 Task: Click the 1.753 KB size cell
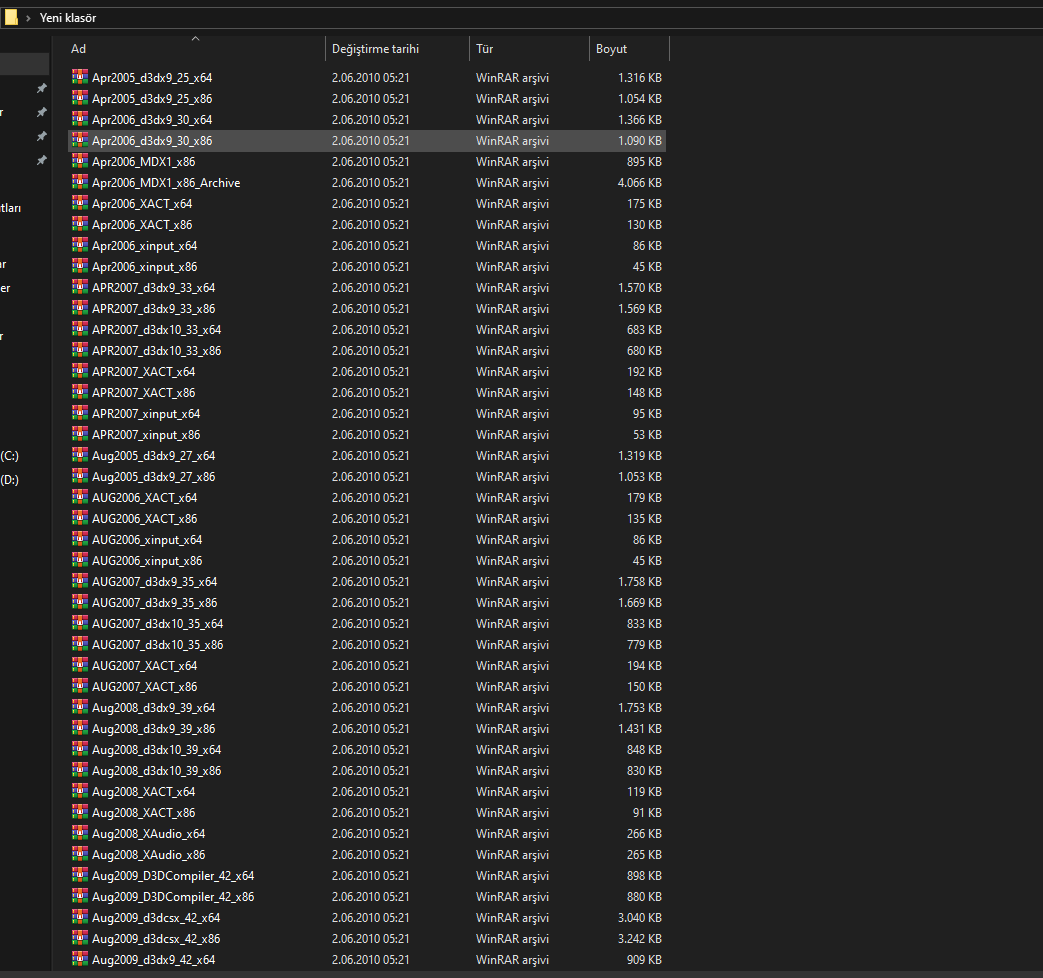pos(640,707)
